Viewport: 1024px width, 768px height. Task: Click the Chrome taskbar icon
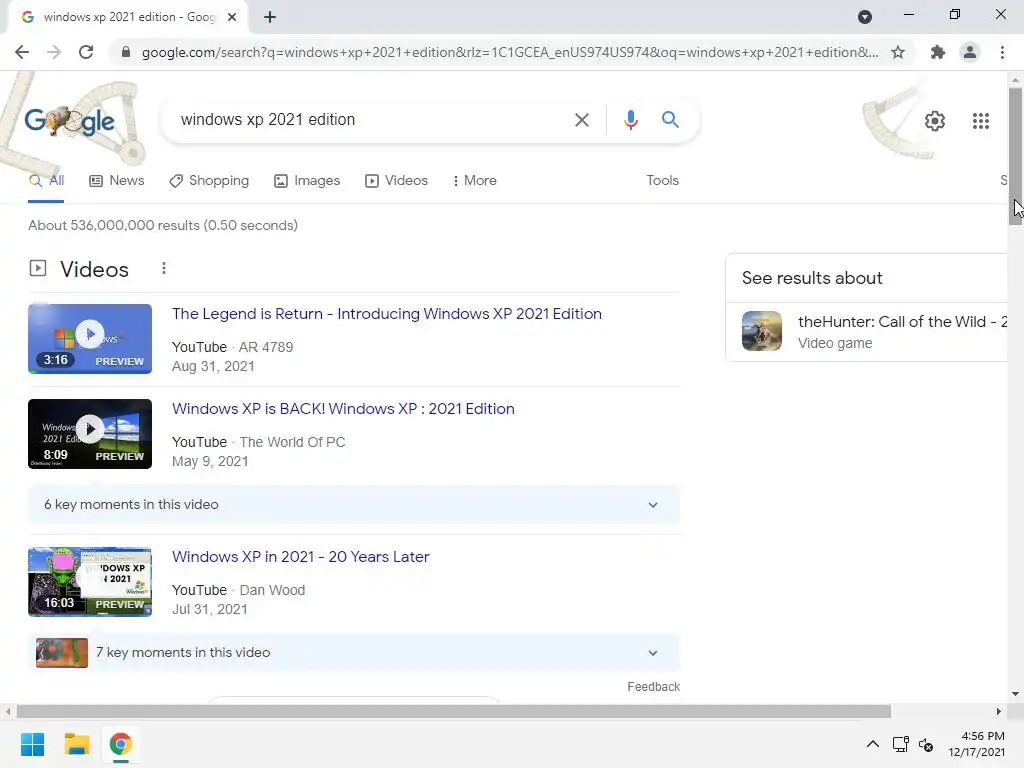point(120,744)
